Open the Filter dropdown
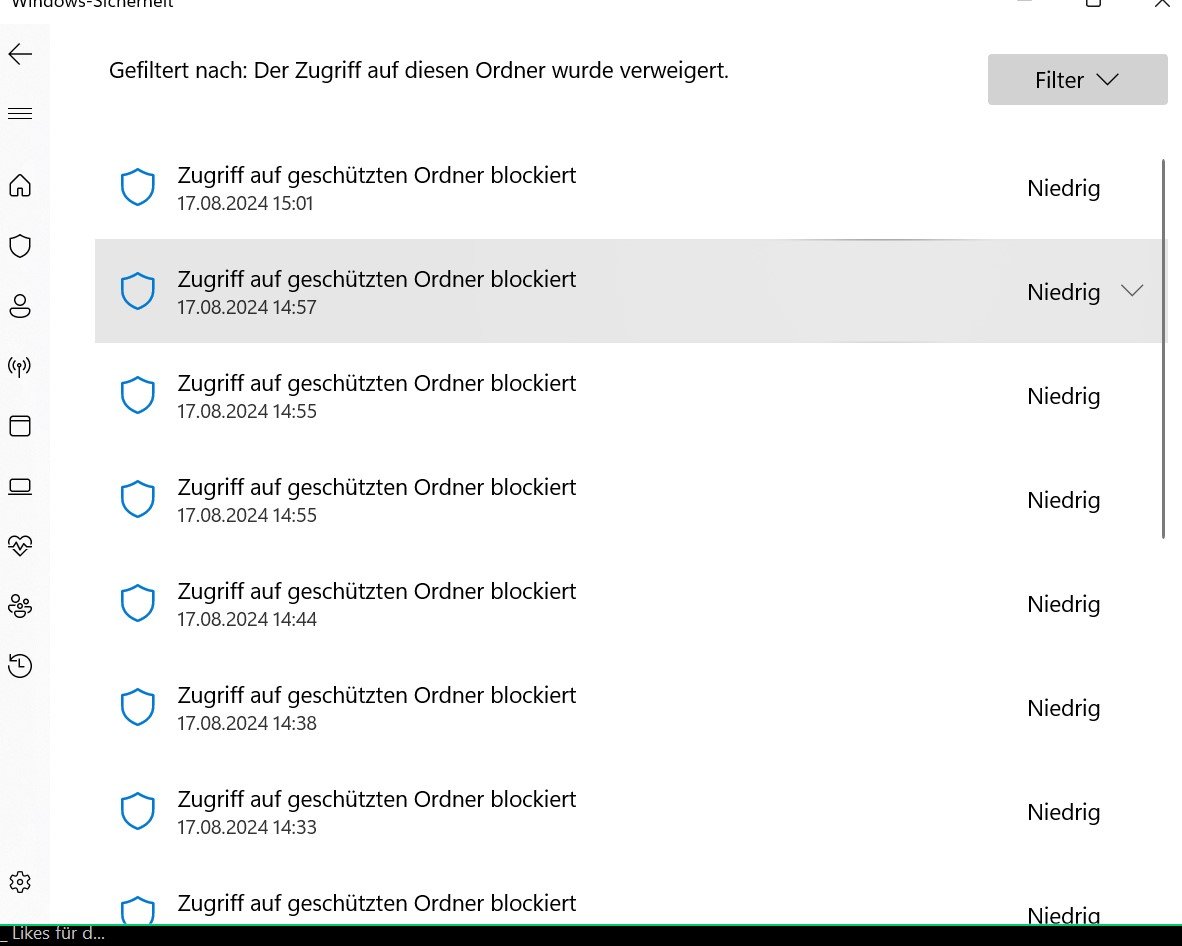This screenshot has width=1182, height=946. (1077, 79)
